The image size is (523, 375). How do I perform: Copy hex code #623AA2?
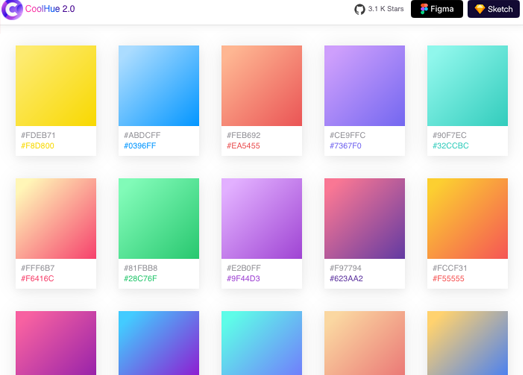pyautogui.click(x=346, y=279)
